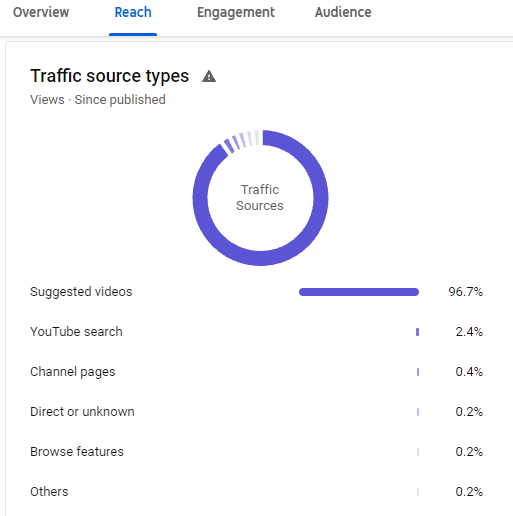The height and width of the screenshot is (516, 513).
Task: Click the Suggested videos progress bar
Action: pos(359,292)
